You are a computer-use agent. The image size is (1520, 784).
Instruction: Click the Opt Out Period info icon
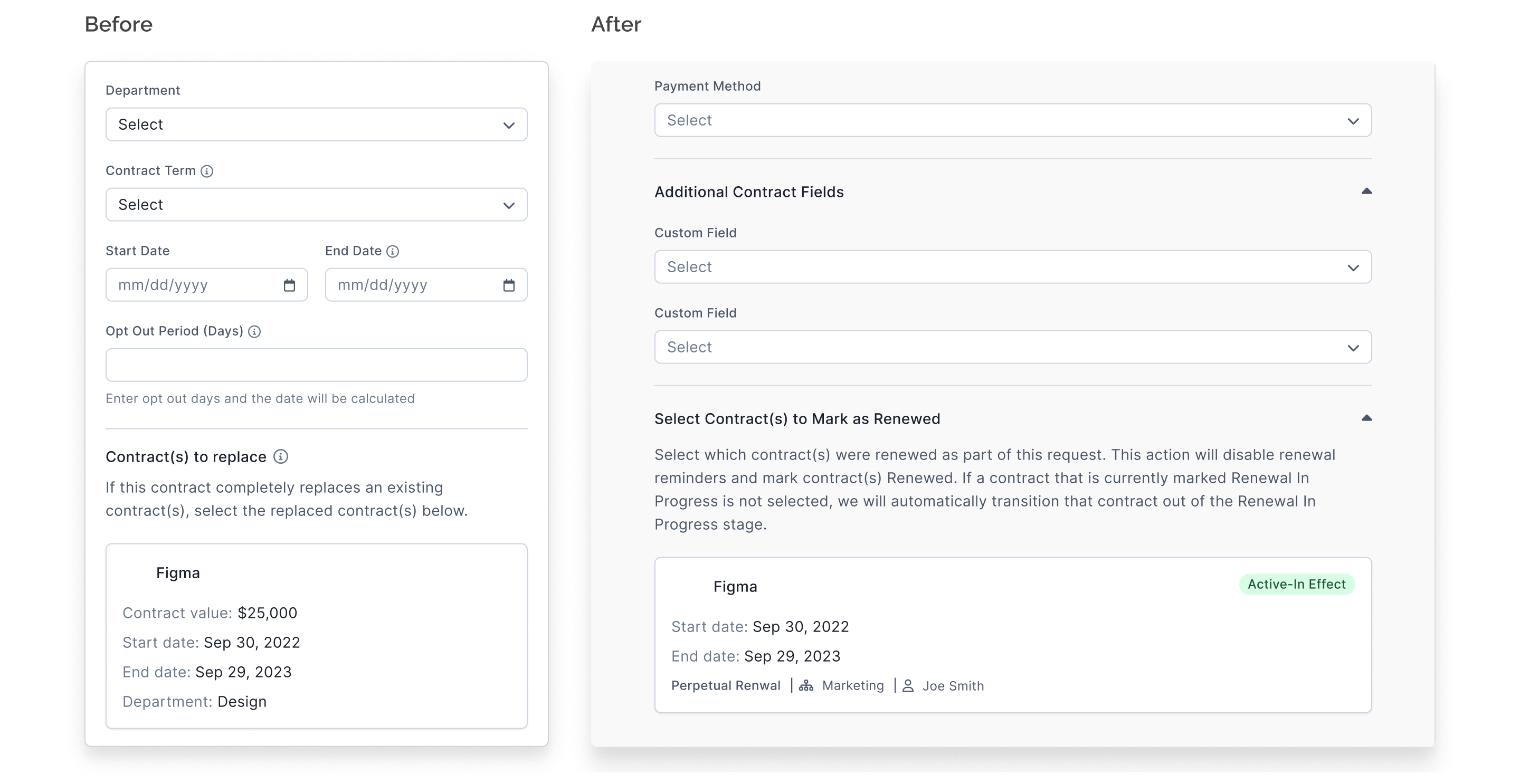point(254,331)
